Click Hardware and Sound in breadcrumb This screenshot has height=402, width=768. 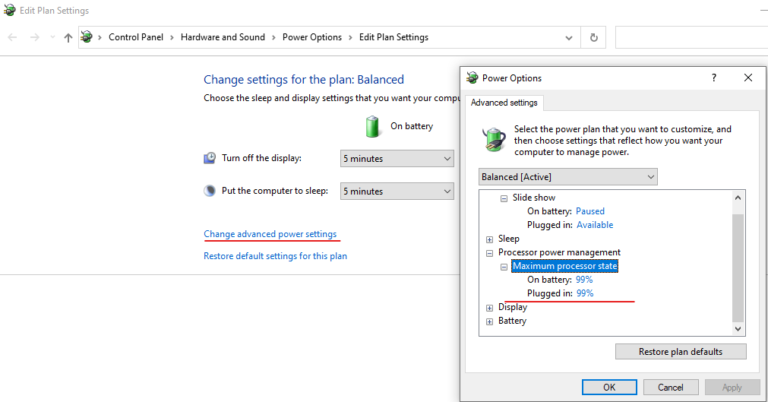[223, 38]
